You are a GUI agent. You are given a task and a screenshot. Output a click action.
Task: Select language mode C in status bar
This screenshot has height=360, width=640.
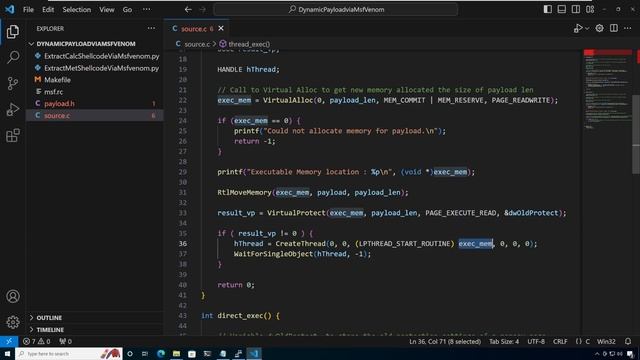583,342
